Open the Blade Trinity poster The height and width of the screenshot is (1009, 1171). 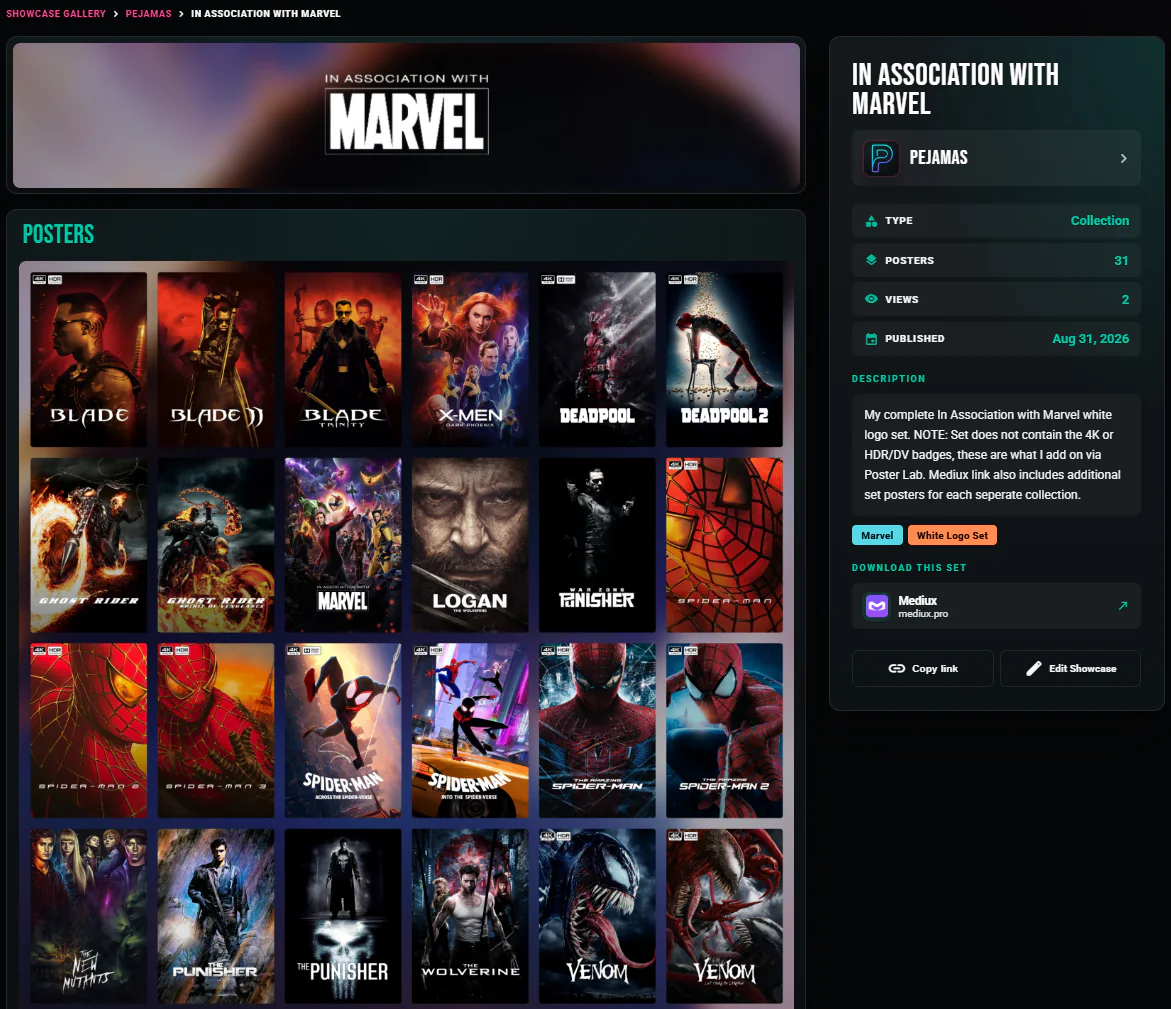(343, 359)
